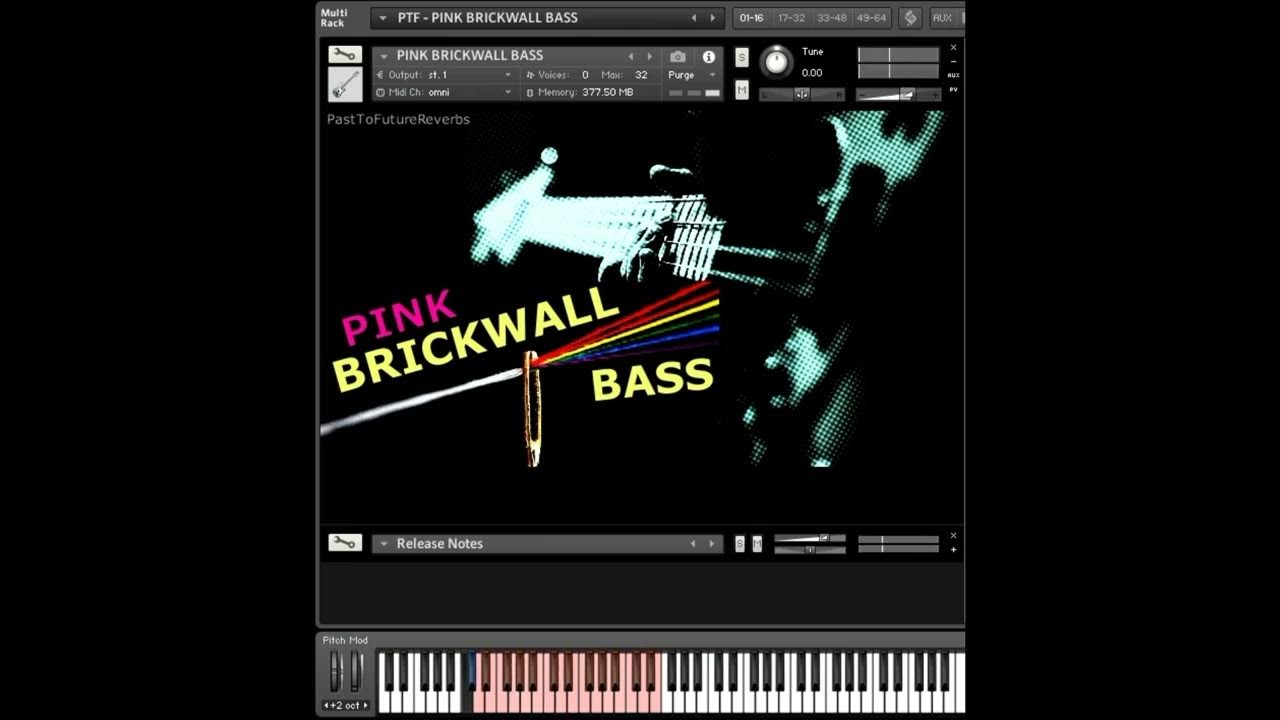The width and height of the screenshot is (1280, 720).
Task: Switch to rack page 33-48
Action: (832, 18)
